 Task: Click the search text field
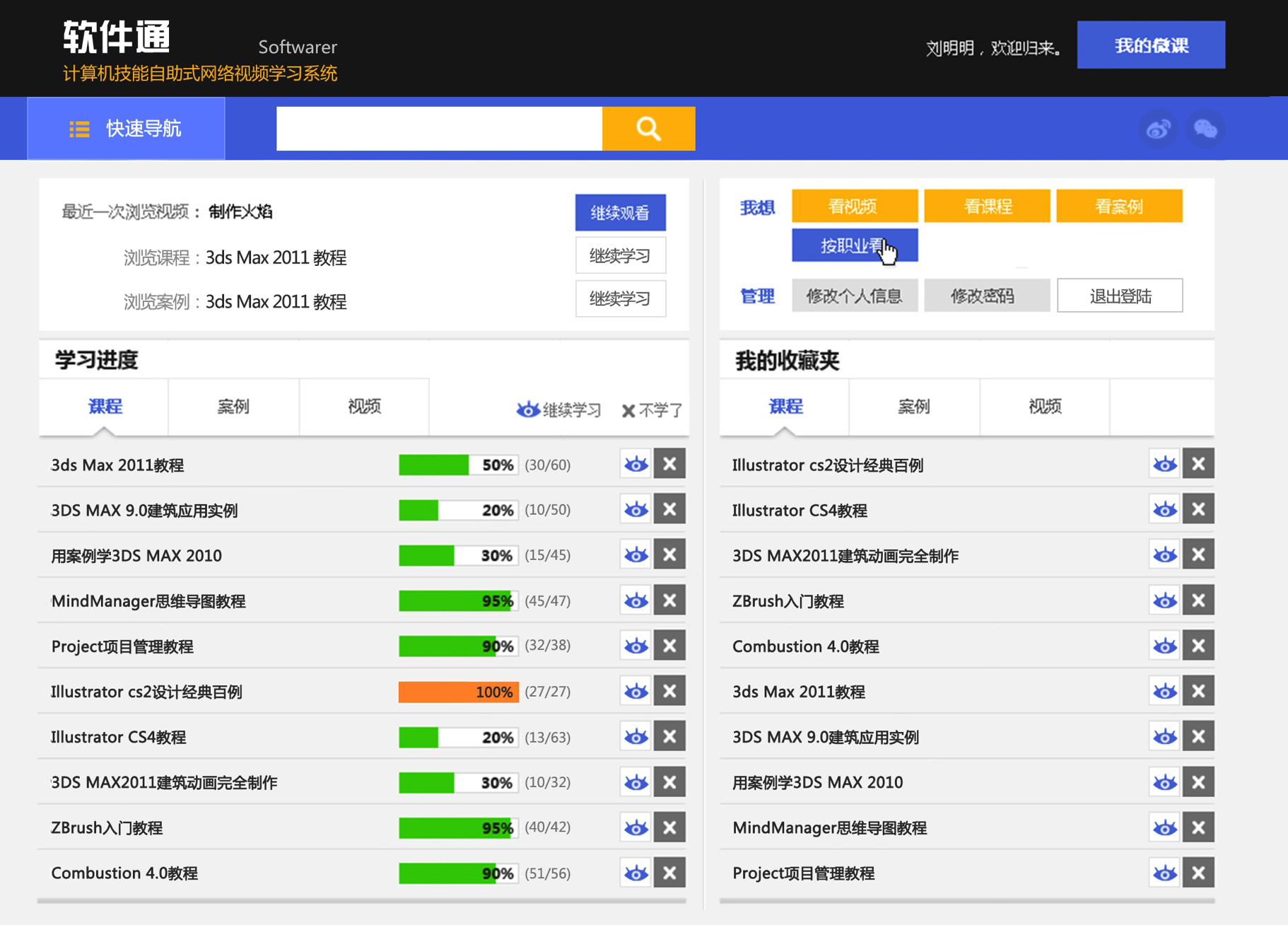click(439, 129)
